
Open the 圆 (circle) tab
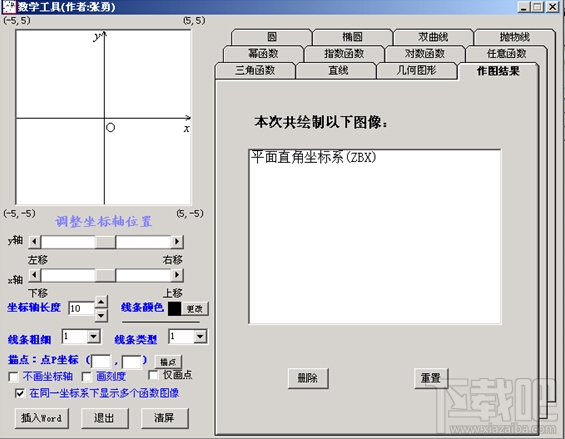[x=272, y=37]
